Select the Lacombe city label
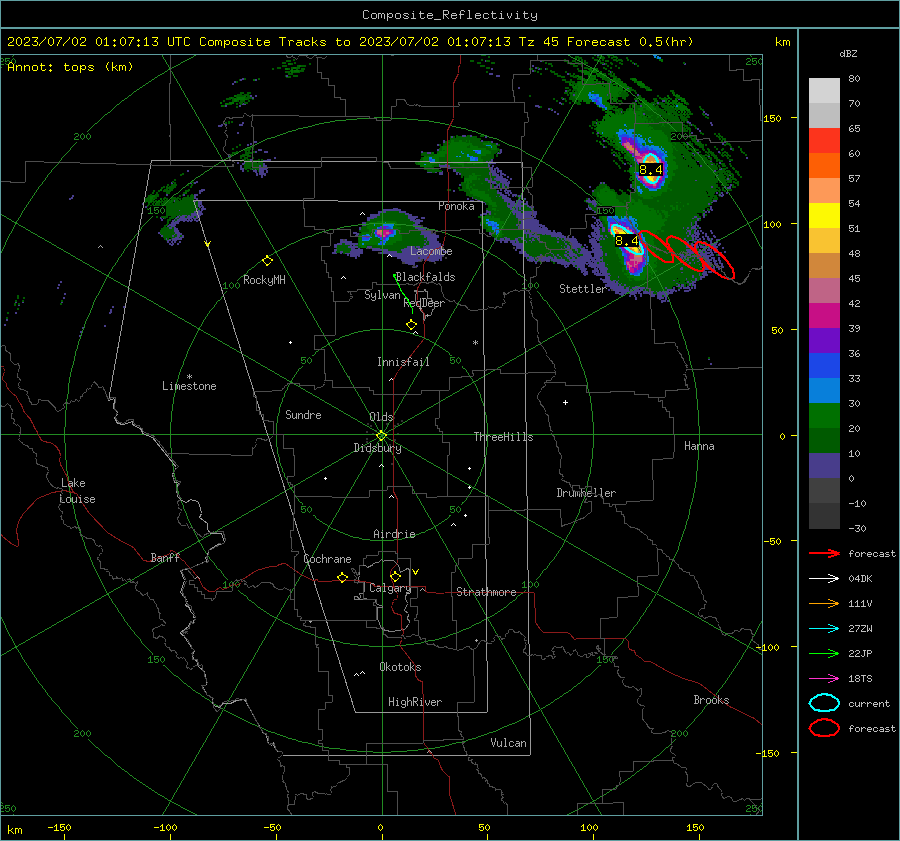 click(x=431, y=251)
